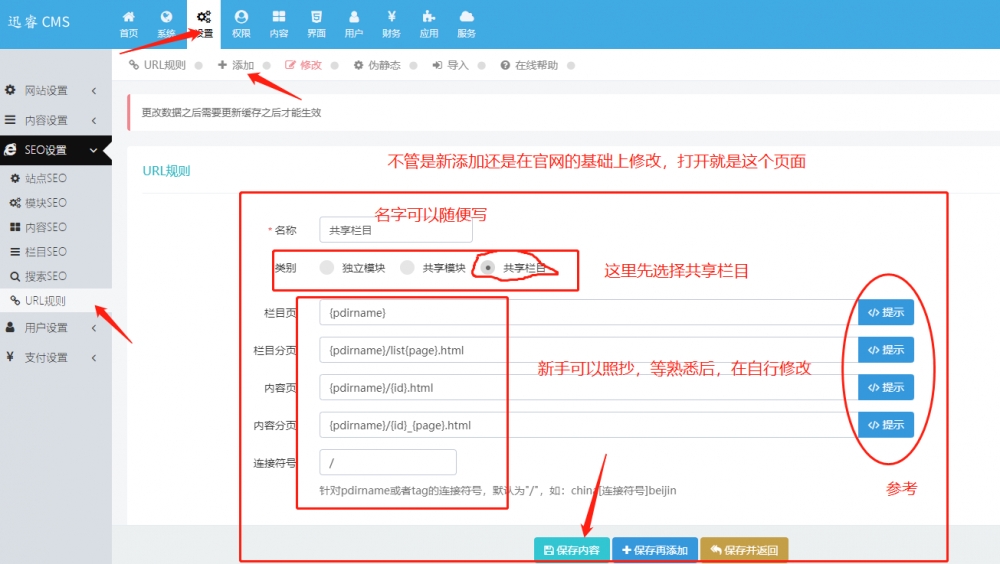Screen dimensions: 1000x564
Task: Click the 内容设置 list icon
Action: coord(10,120)
